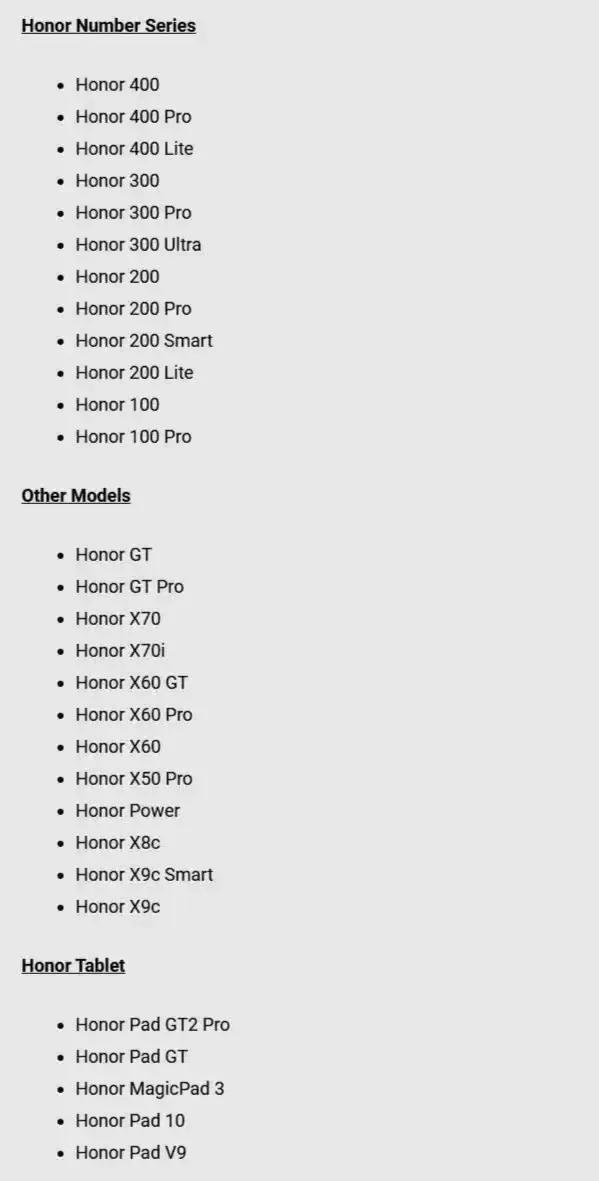Select the Honor 200 Smart entry
Screen dimensions: 599x1181
(144, 340)
